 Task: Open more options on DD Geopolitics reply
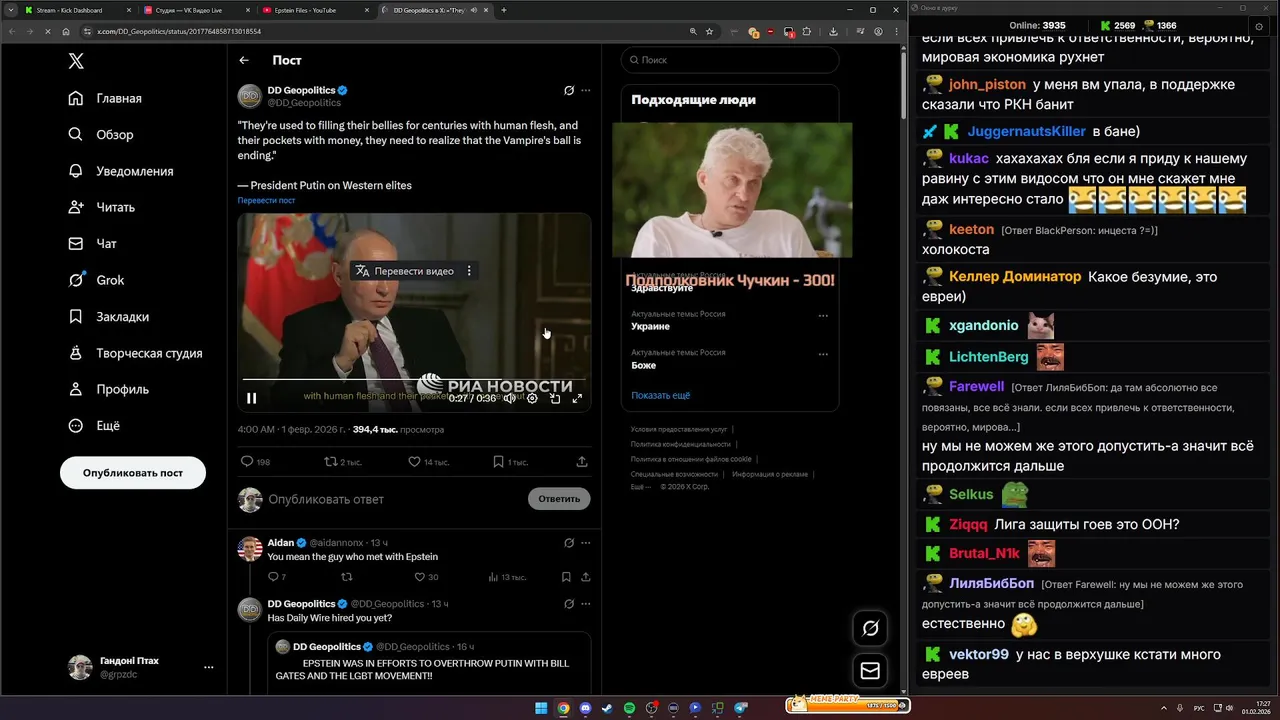(586, 604)
